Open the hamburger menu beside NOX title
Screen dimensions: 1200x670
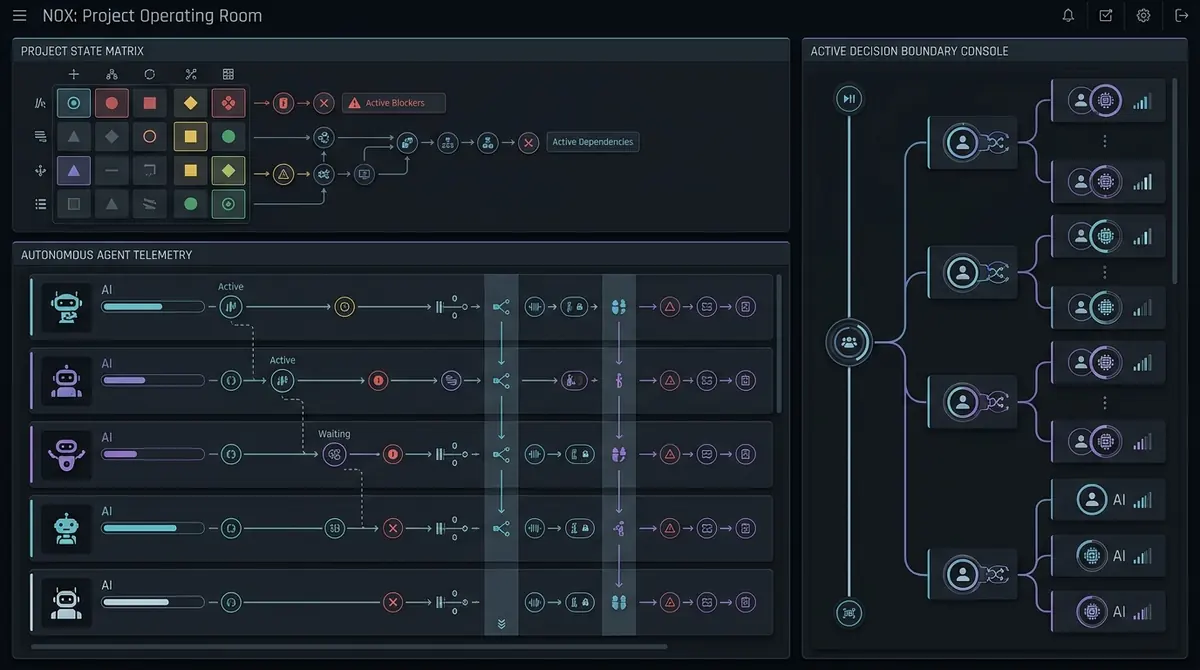pos(19,16)
